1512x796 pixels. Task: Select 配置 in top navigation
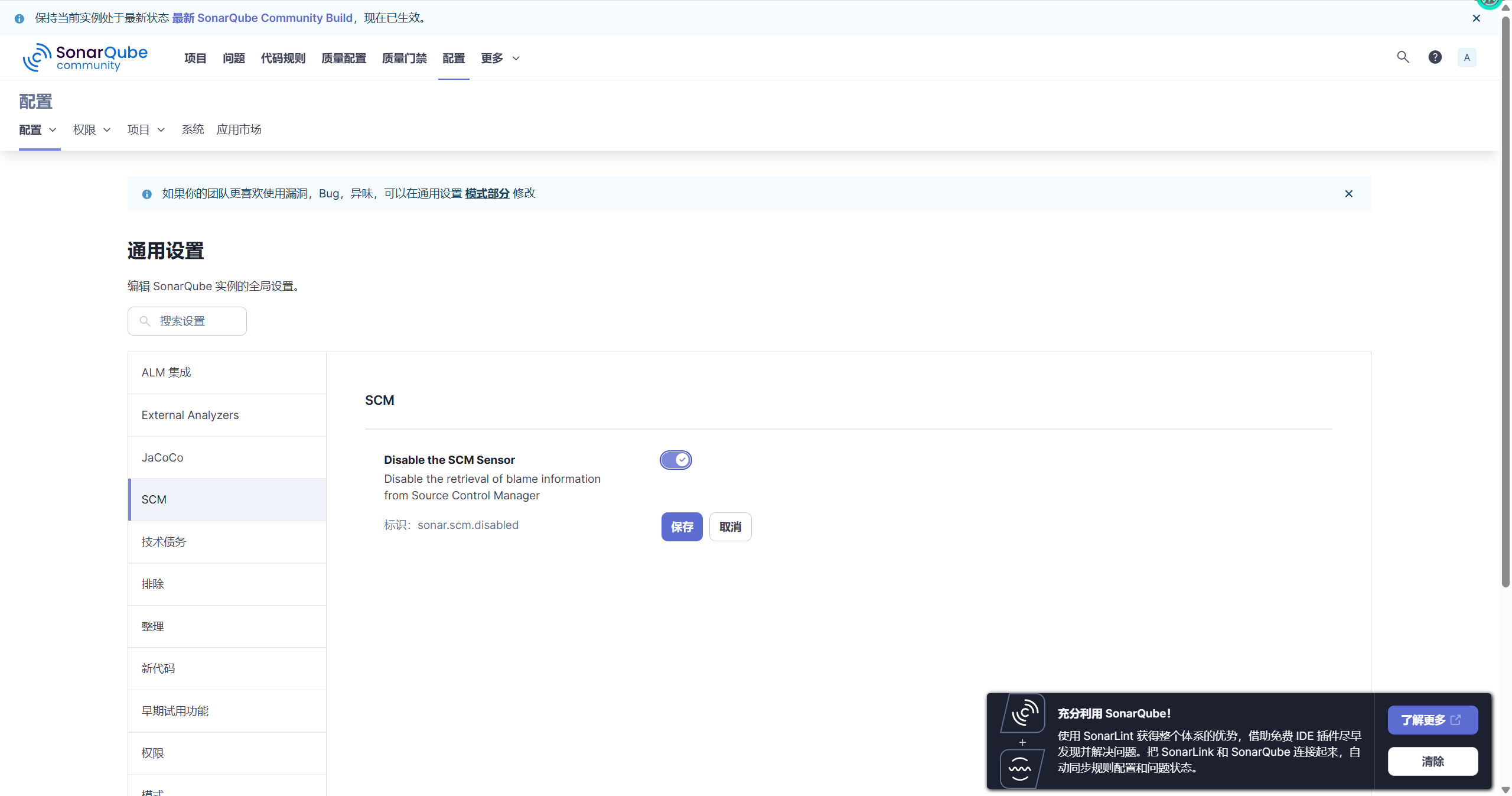tap(454, 58)
